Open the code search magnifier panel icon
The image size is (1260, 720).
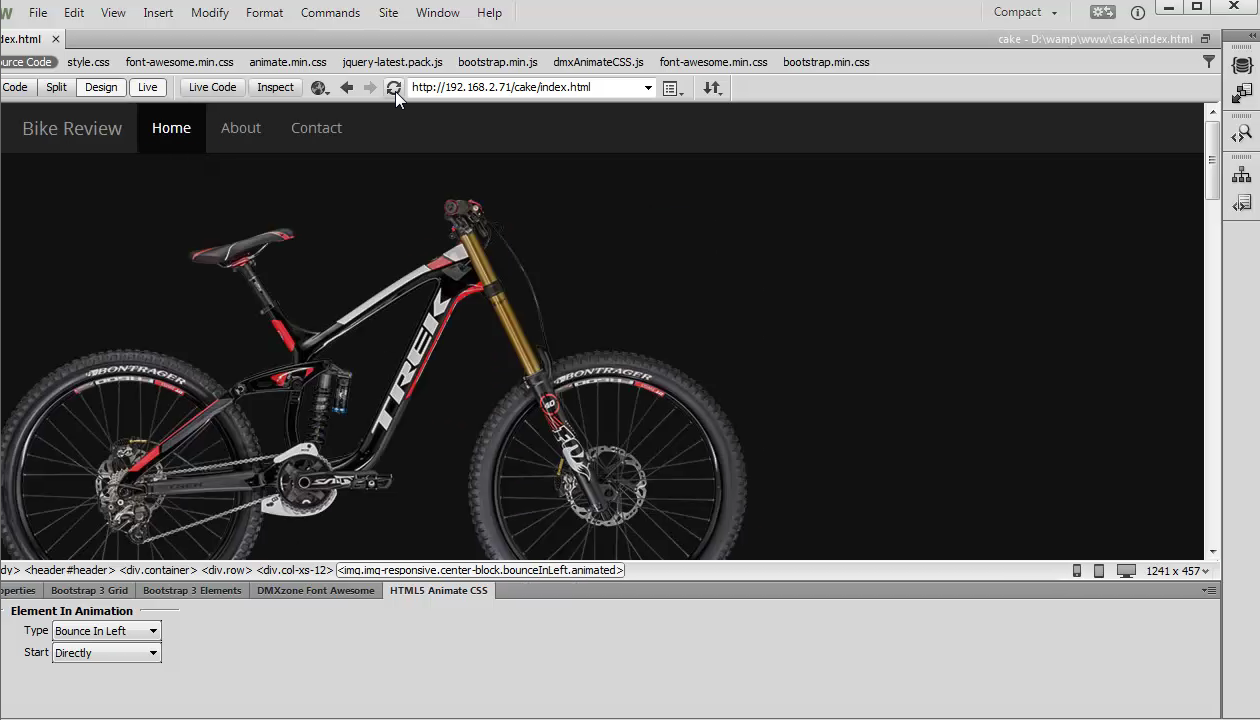pos(1242,133)
